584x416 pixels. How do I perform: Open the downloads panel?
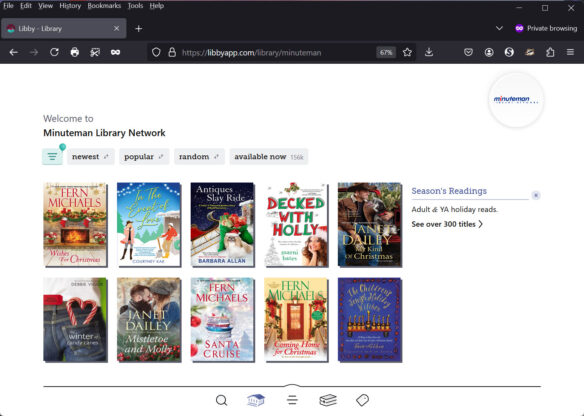coord(429,53)
